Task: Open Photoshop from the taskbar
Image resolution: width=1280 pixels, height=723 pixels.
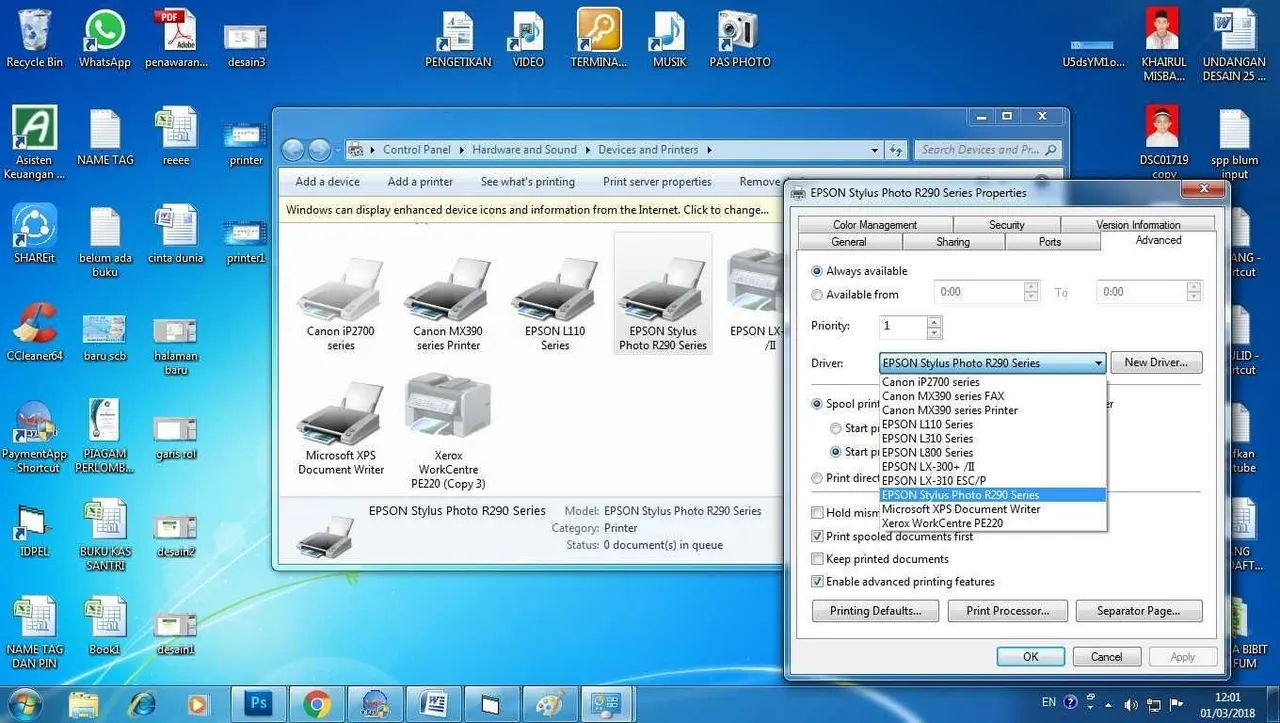Action: 258,703
